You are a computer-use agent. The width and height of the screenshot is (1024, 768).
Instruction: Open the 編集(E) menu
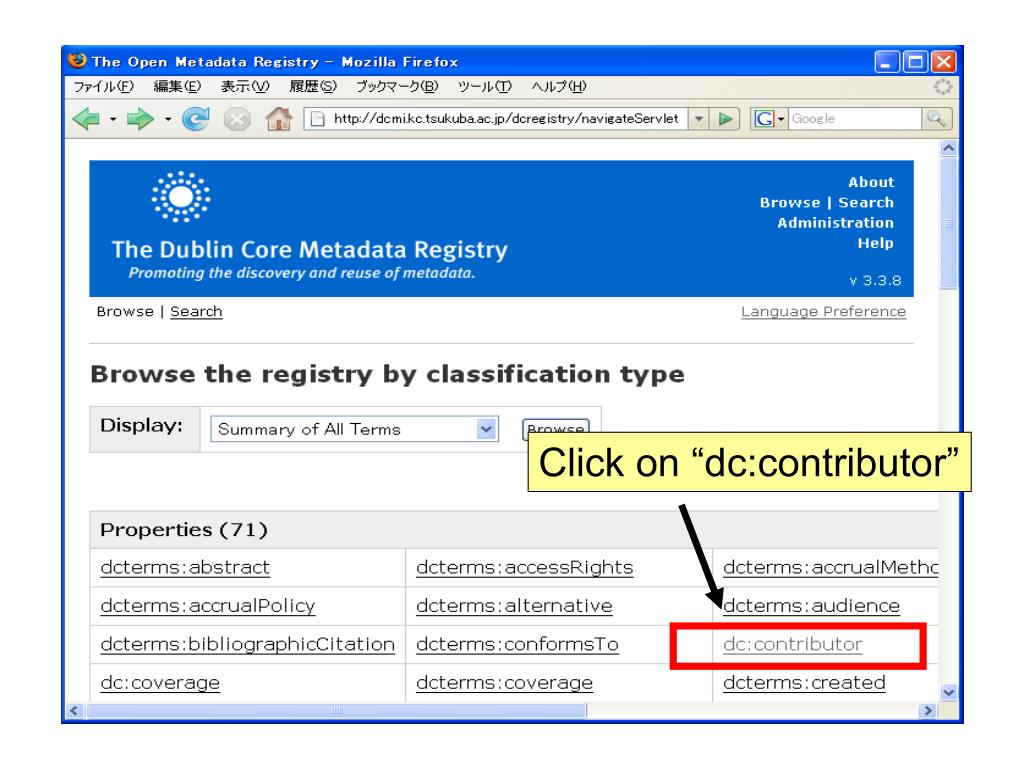[177, 86]
